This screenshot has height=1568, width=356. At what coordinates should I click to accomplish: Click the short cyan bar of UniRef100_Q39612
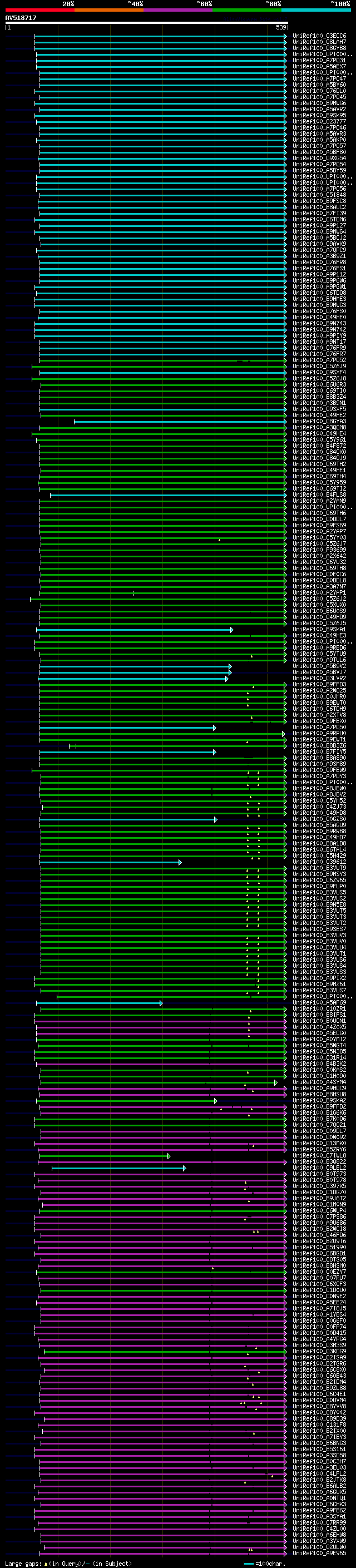coord(111,862)
